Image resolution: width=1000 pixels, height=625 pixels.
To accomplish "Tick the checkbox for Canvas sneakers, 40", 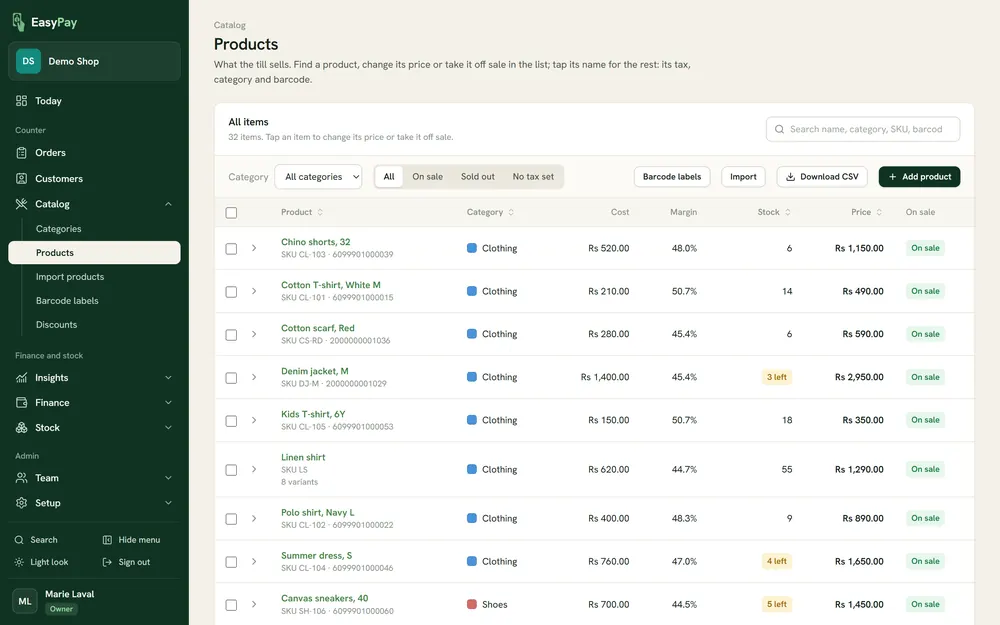I will pyautogui.click(x=232, y=605).
